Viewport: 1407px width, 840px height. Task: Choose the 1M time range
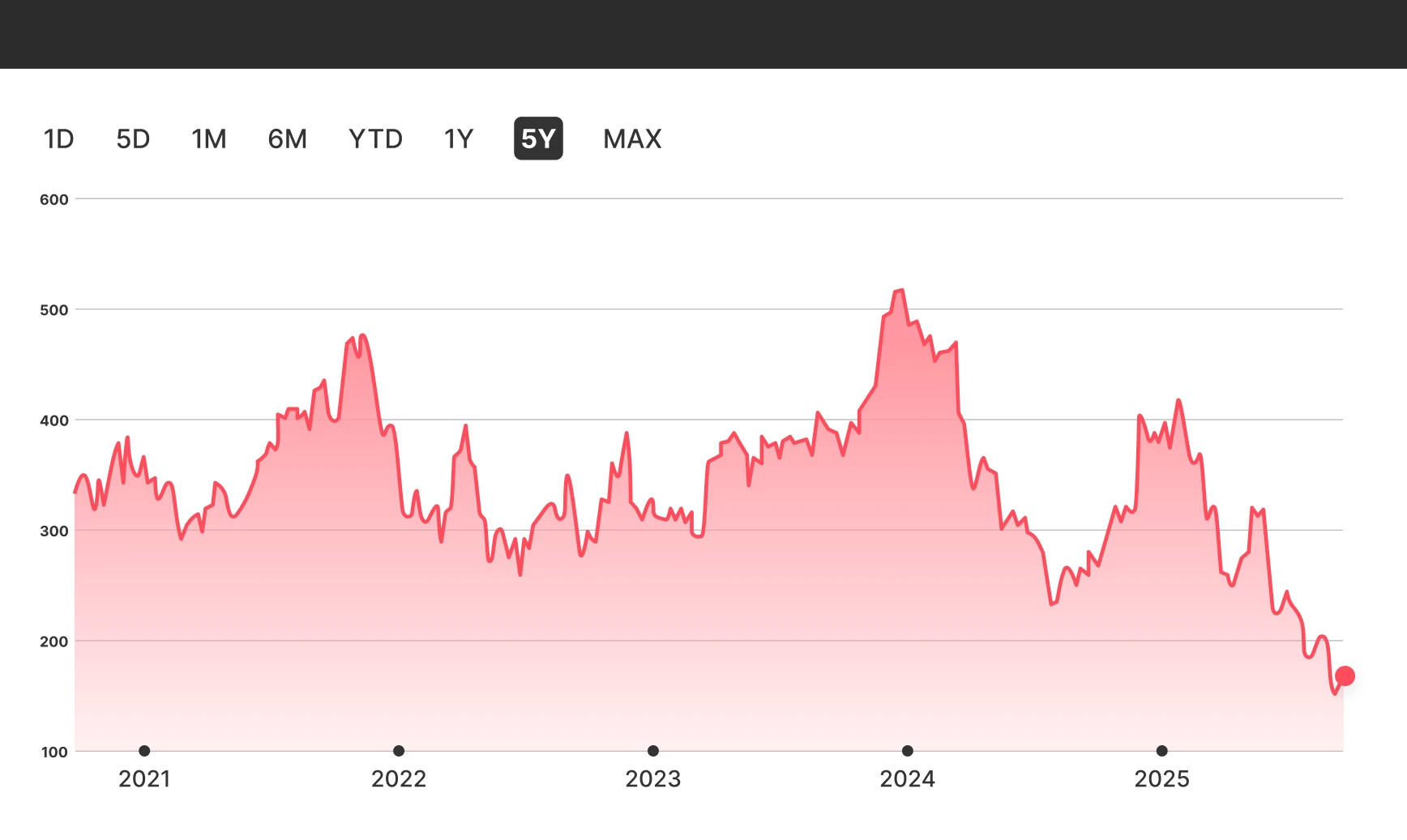[208, 139]
